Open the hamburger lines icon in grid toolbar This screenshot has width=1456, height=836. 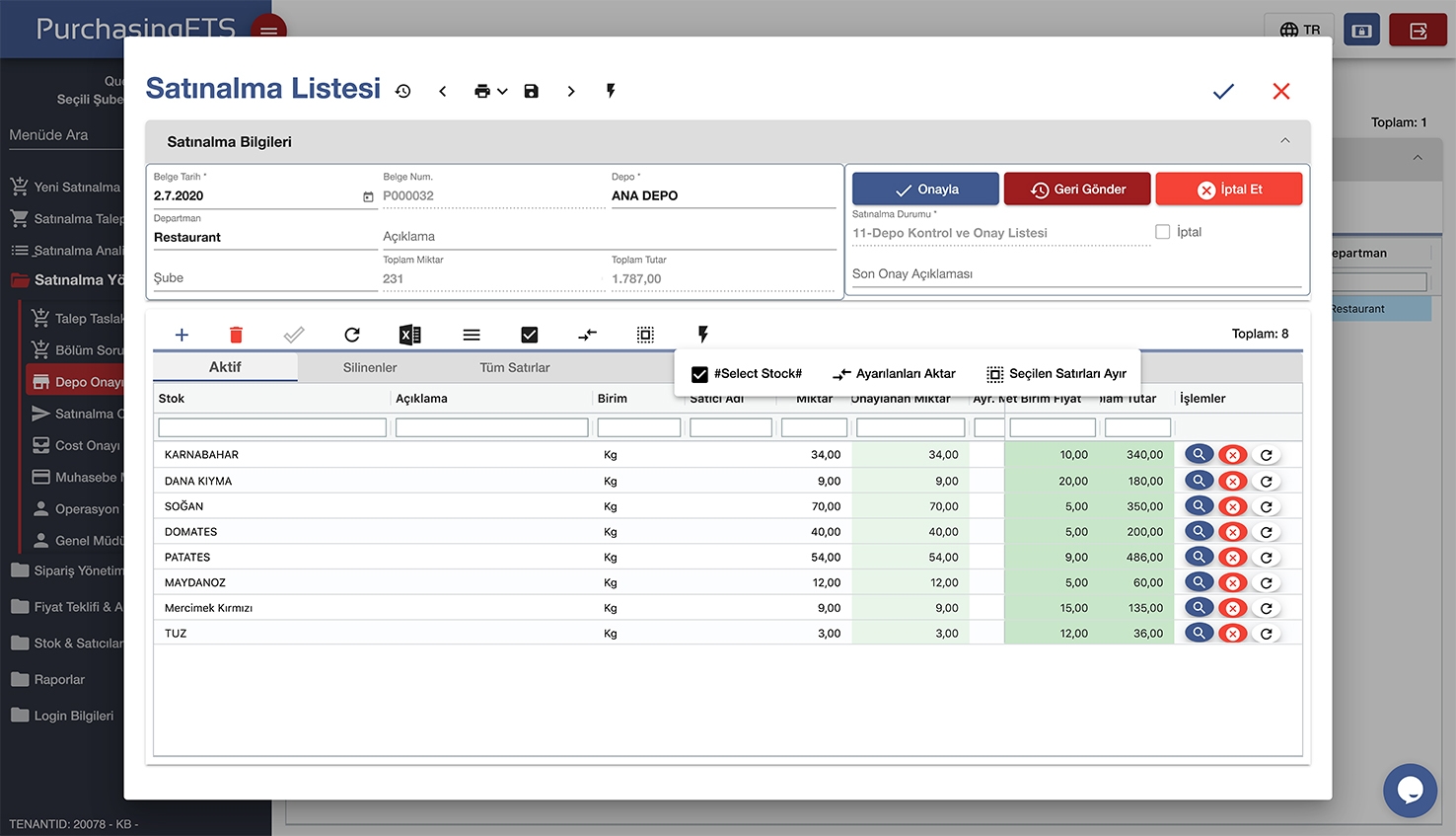472,335
